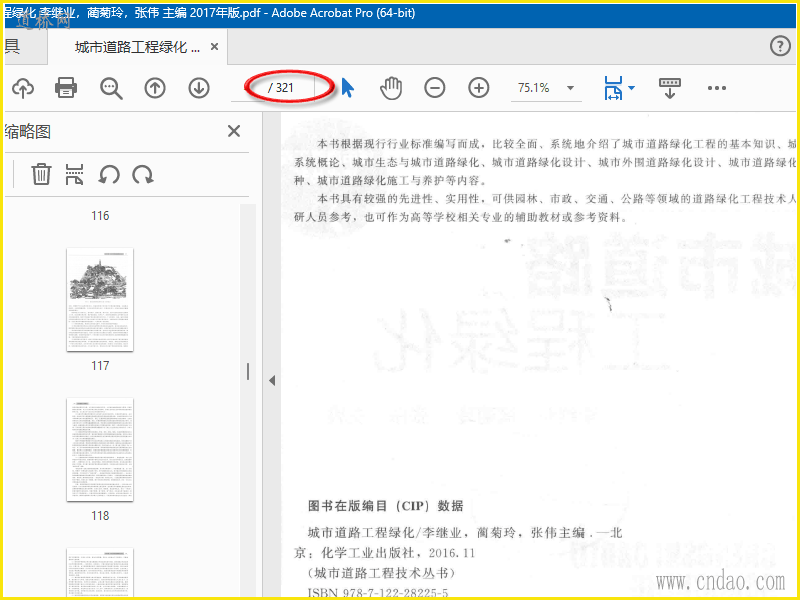This screenshot has height=600, width=800.
Task: Select page 117 thumbnail
Action: (x=100, y=299)
